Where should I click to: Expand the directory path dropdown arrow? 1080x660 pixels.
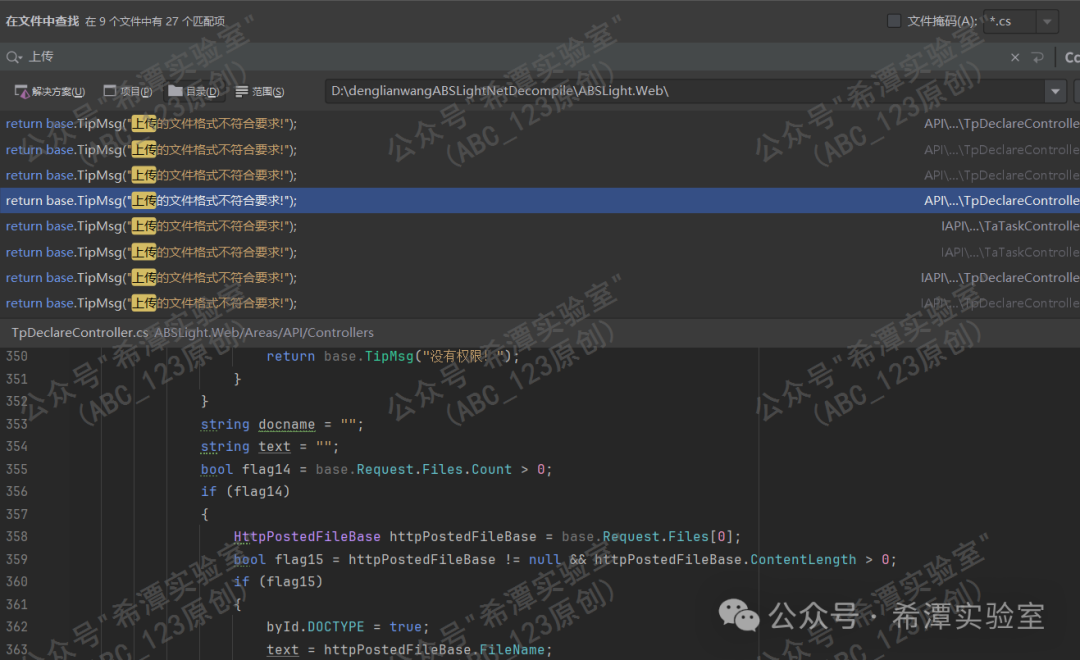1055,91
